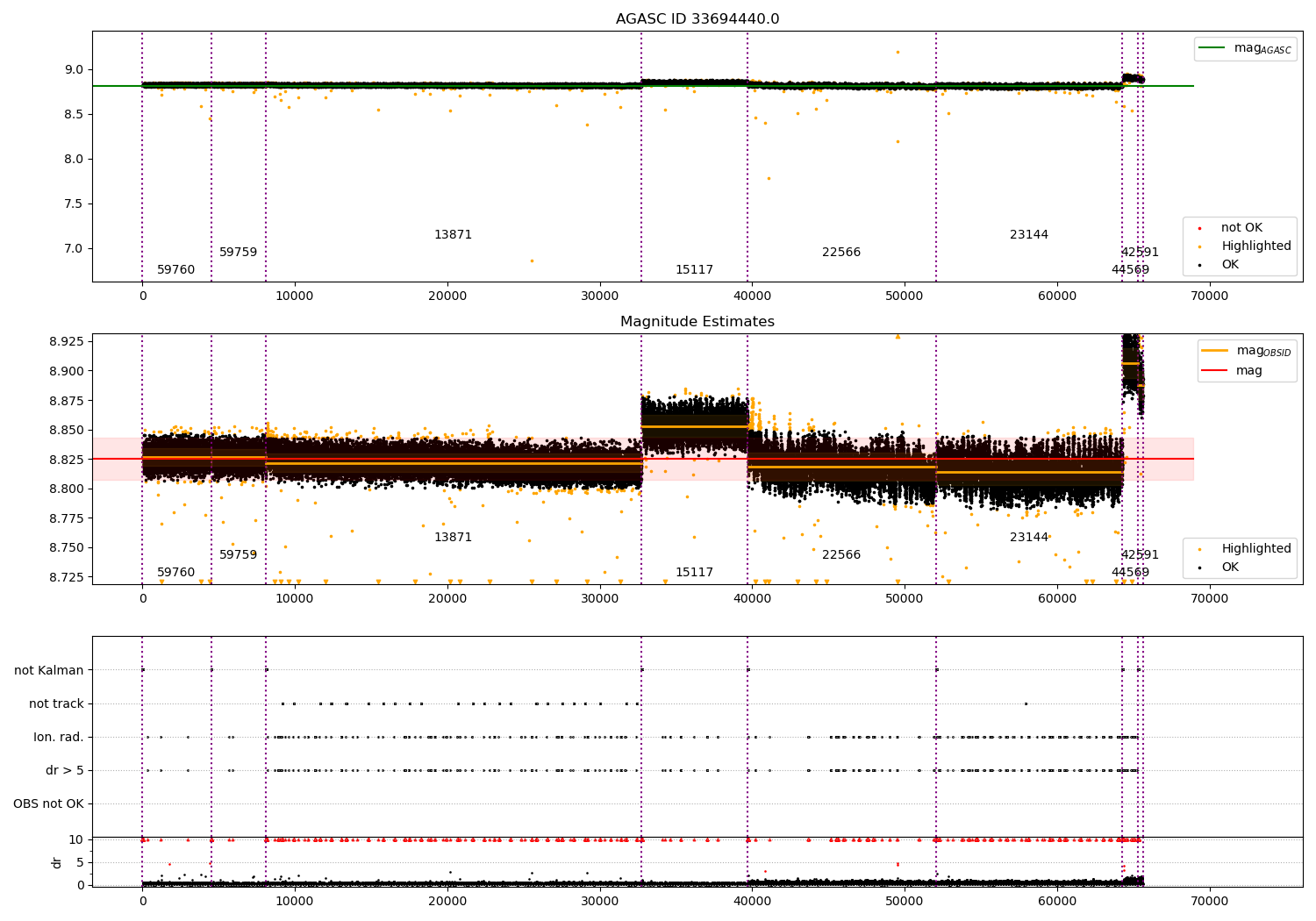The width and height of the screenshot is (1316, 921).
Task: Click the "Ion. rad." y-axis label
Action: pyautogui.click(x=59, y=738)
